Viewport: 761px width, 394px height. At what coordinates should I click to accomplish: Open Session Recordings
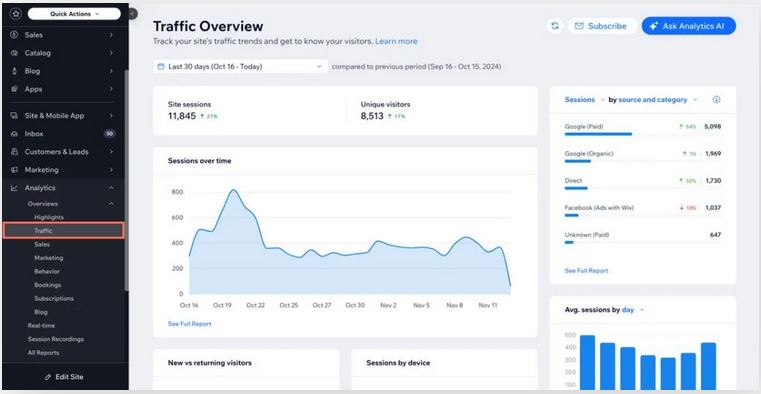(55, 339)
